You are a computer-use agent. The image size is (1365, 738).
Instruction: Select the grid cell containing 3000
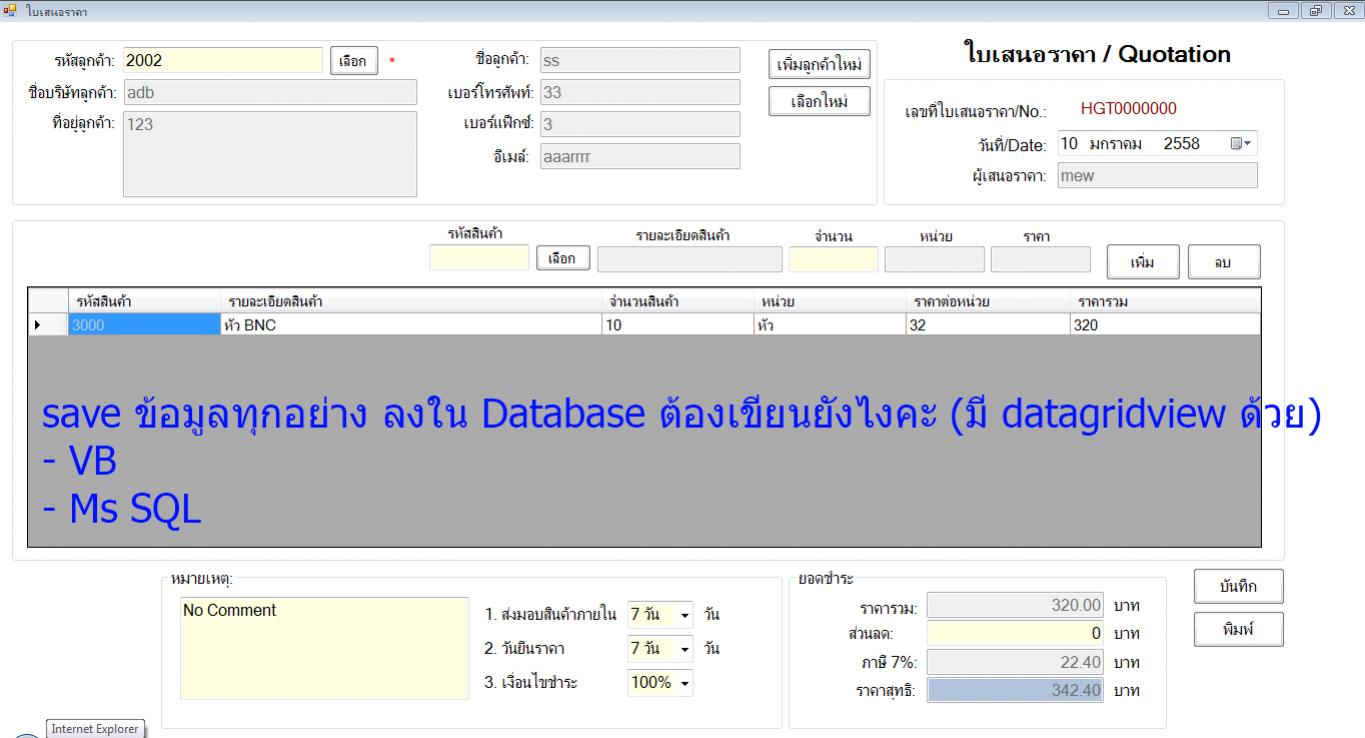(143, 324)
